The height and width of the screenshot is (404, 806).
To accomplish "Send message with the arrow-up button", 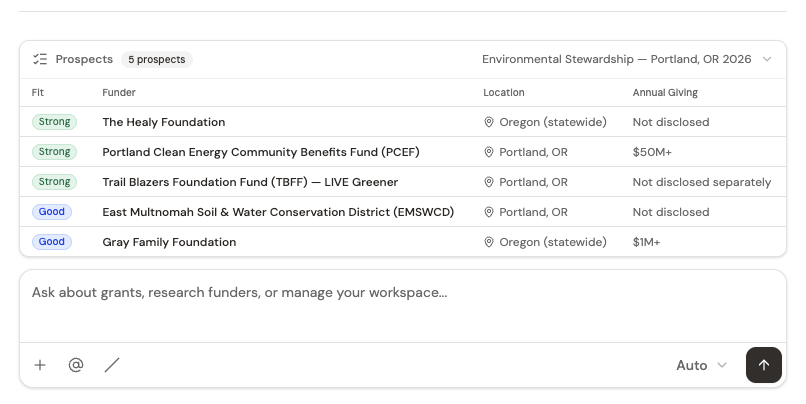I will click(x=764, y=365).
